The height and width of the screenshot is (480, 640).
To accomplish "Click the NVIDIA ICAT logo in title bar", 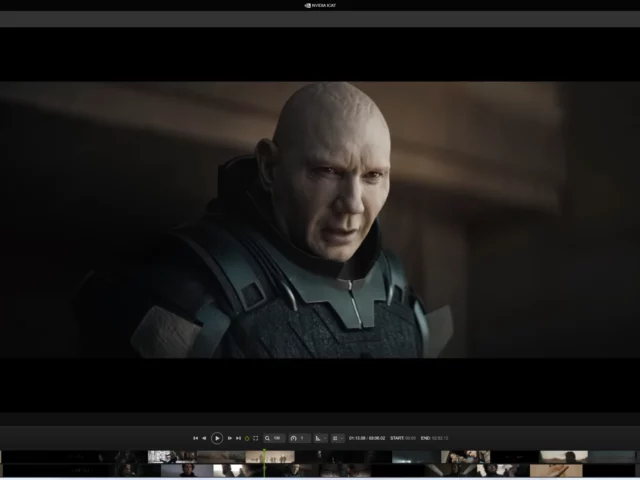I will coord(320,5).
